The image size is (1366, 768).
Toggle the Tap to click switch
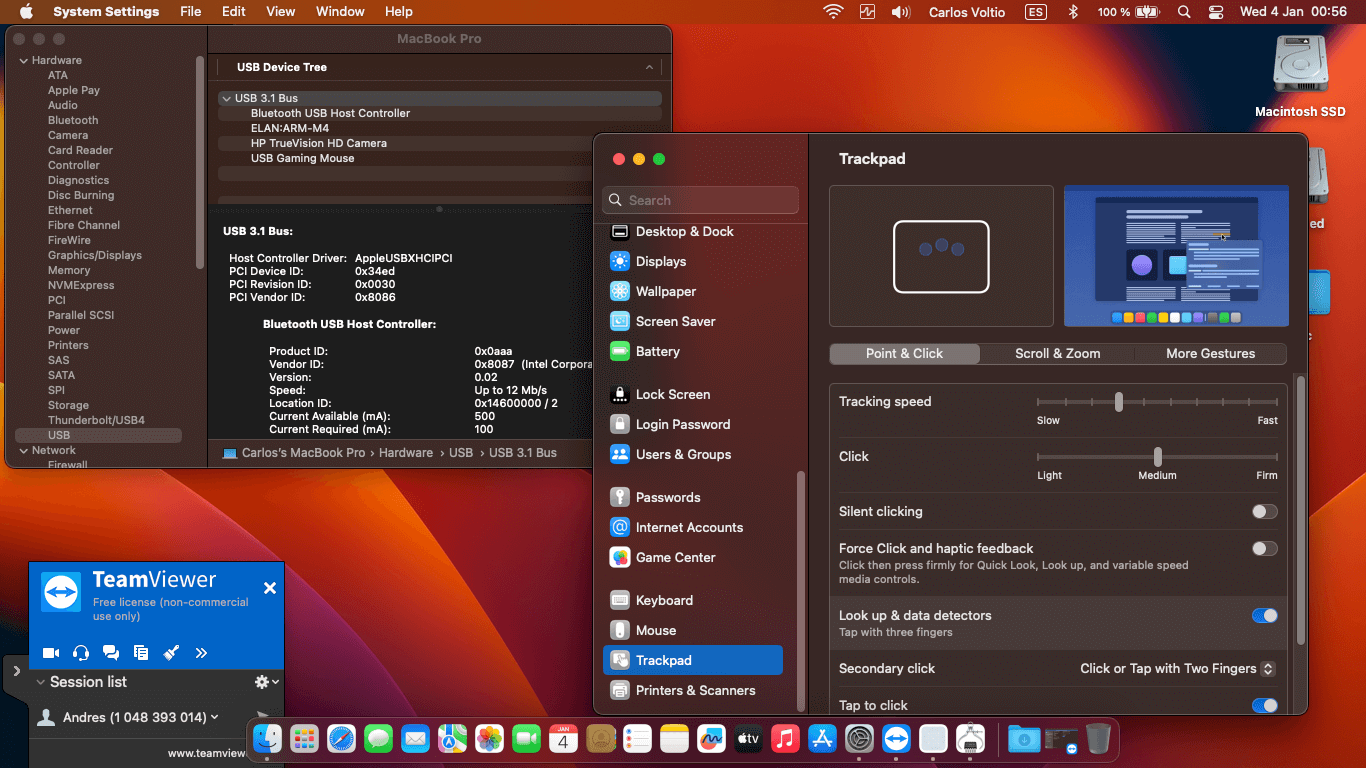click(1265, 706)
